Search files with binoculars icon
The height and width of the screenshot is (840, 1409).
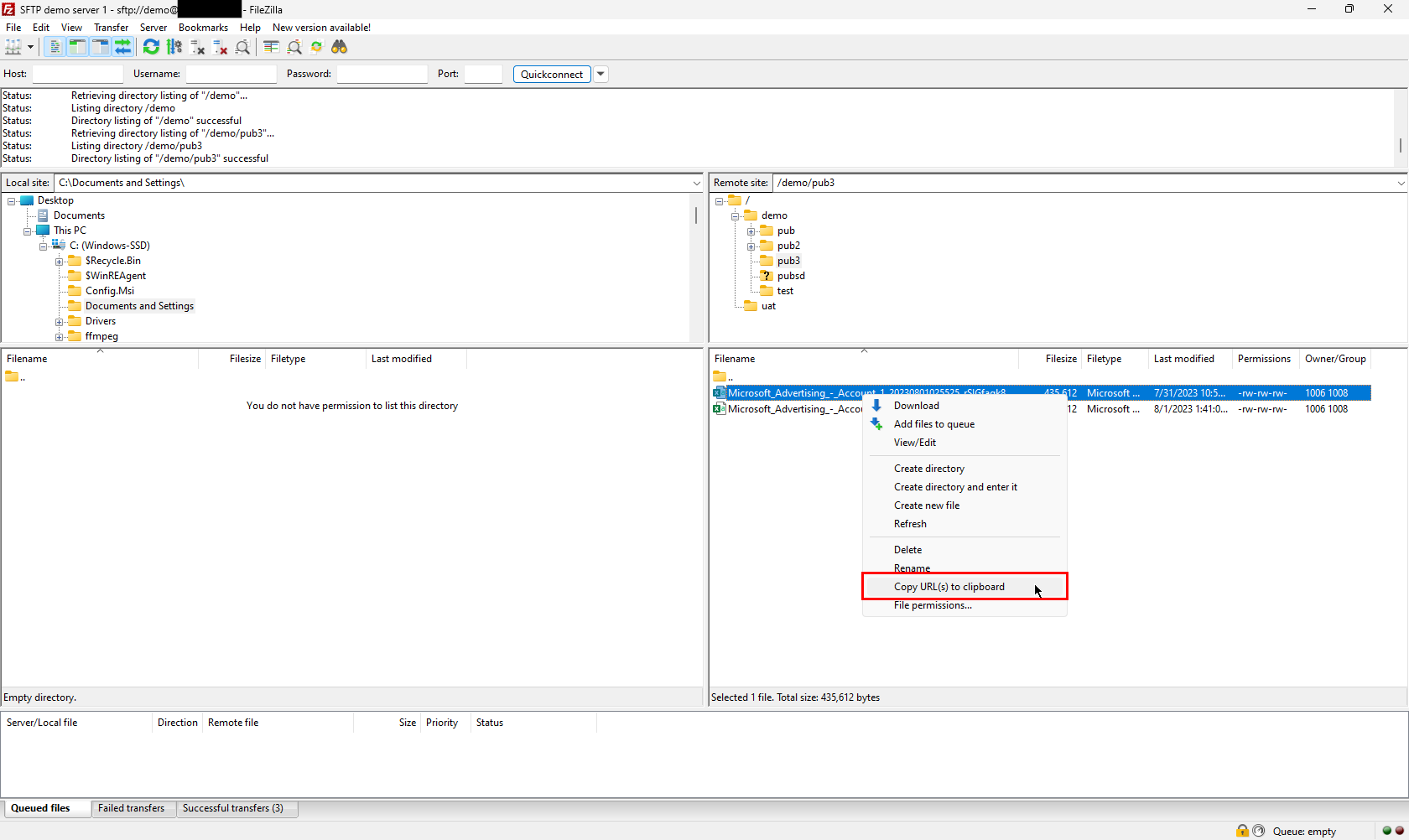[x=339, y=47]
